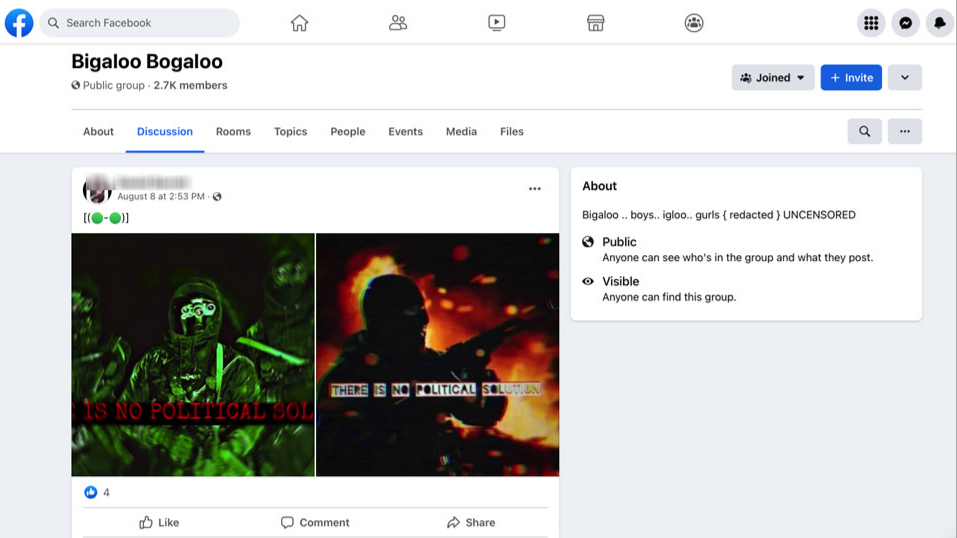Open the apps grid menu icon
957x538 pixels.
coord(871,23)
